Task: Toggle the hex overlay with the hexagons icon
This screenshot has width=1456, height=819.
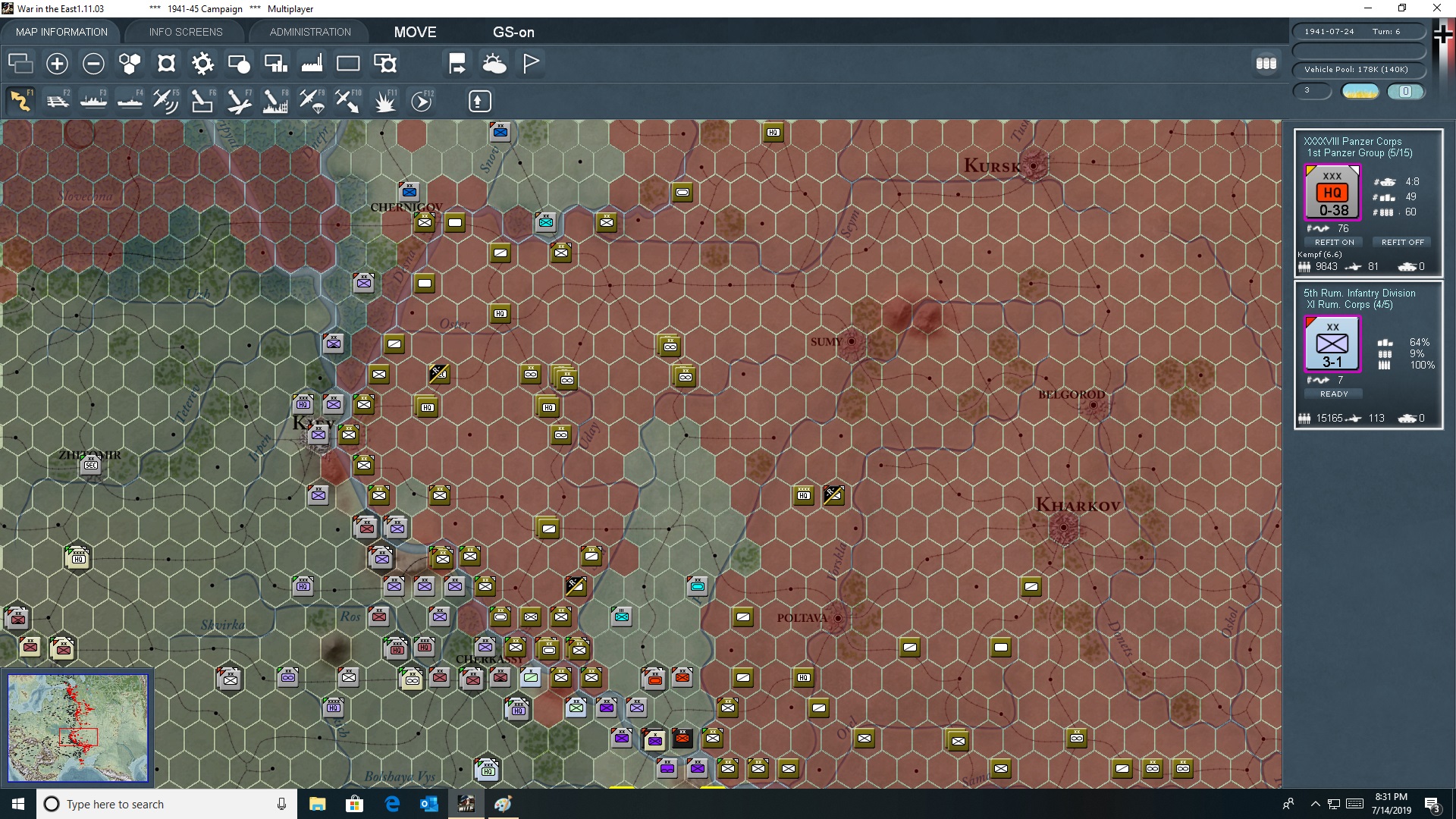Action: tap(129, 64)
